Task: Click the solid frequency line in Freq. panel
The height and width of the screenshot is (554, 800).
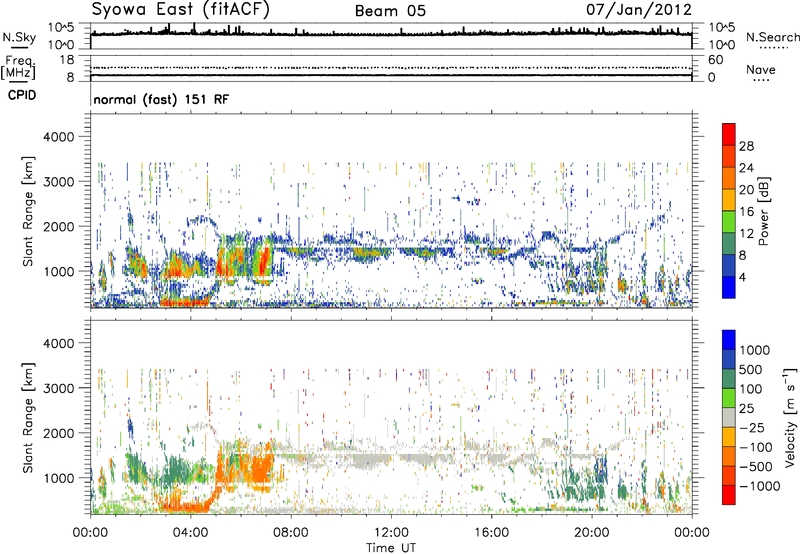Action: pos(391,75)
